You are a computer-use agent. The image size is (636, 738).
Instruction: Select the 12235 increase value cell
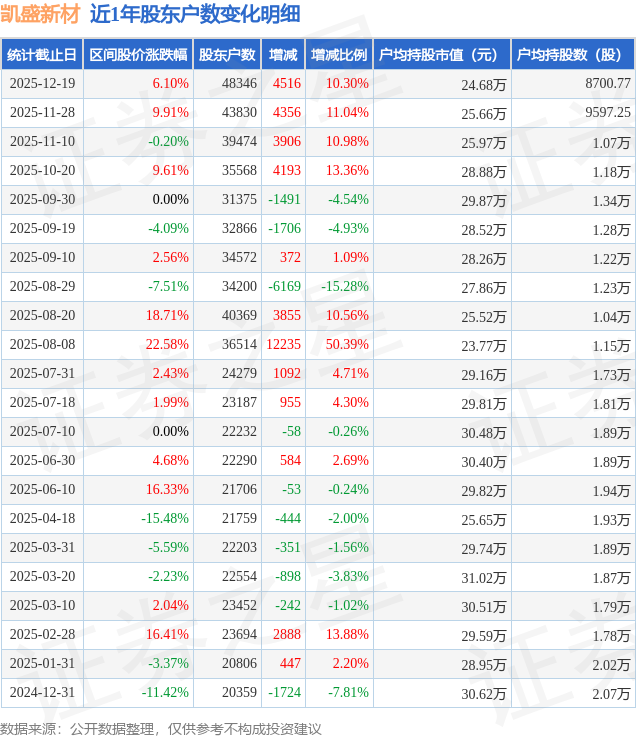click(282, 345)
